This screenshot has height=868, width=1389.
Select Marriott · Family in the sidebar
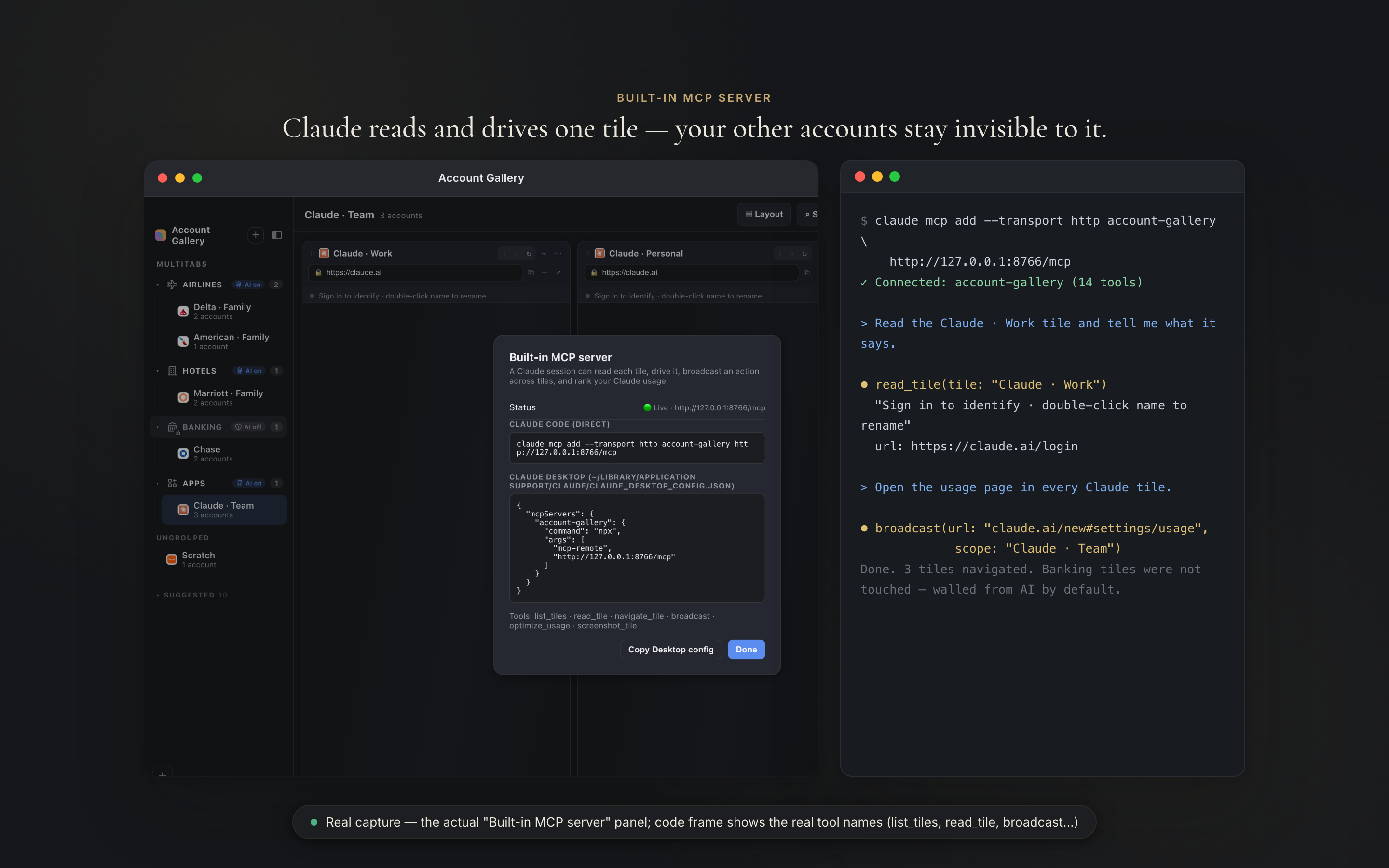click(224, 397)
